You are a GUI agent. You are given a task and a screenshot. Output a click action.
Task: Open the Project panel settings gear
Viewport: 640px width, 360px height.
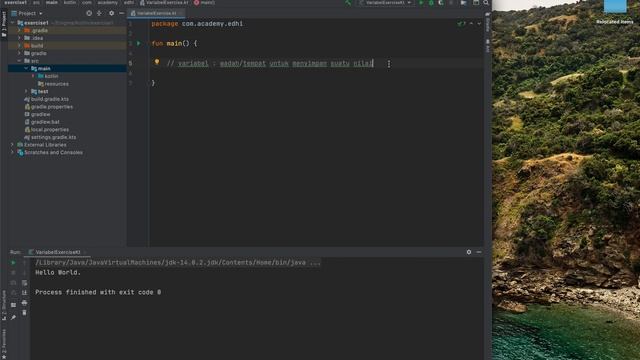coord(111,13)
